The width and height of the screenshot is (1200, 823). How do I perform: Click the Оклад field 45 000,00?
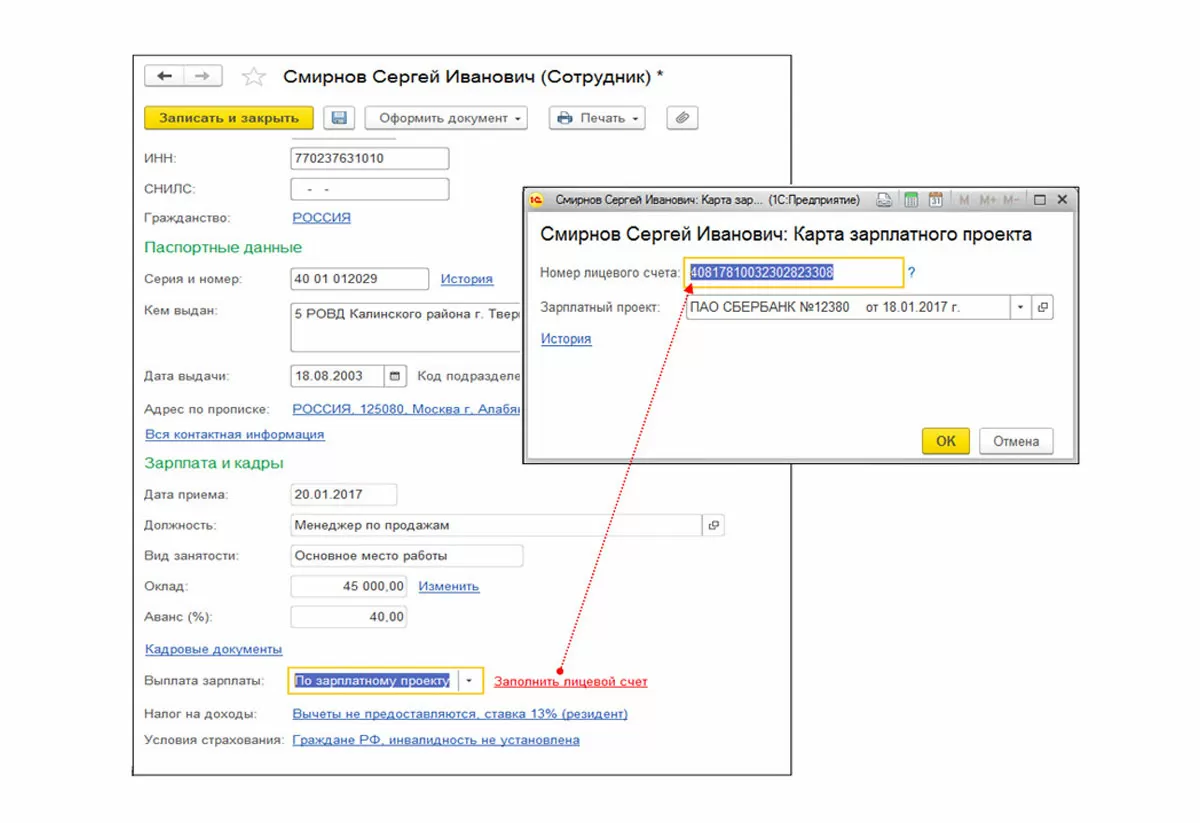click(x=349, y=586)
